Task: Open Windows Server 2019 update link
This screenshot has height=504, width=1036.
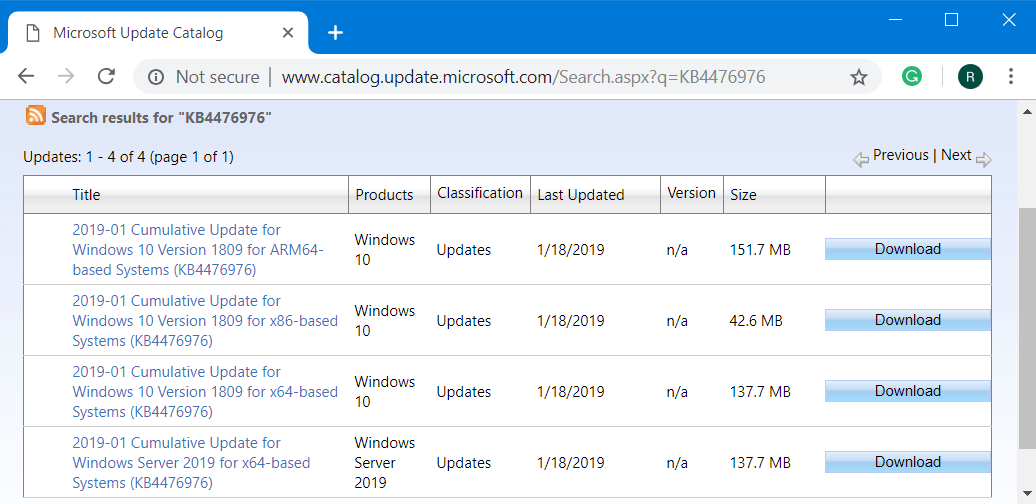Action: 191,463
